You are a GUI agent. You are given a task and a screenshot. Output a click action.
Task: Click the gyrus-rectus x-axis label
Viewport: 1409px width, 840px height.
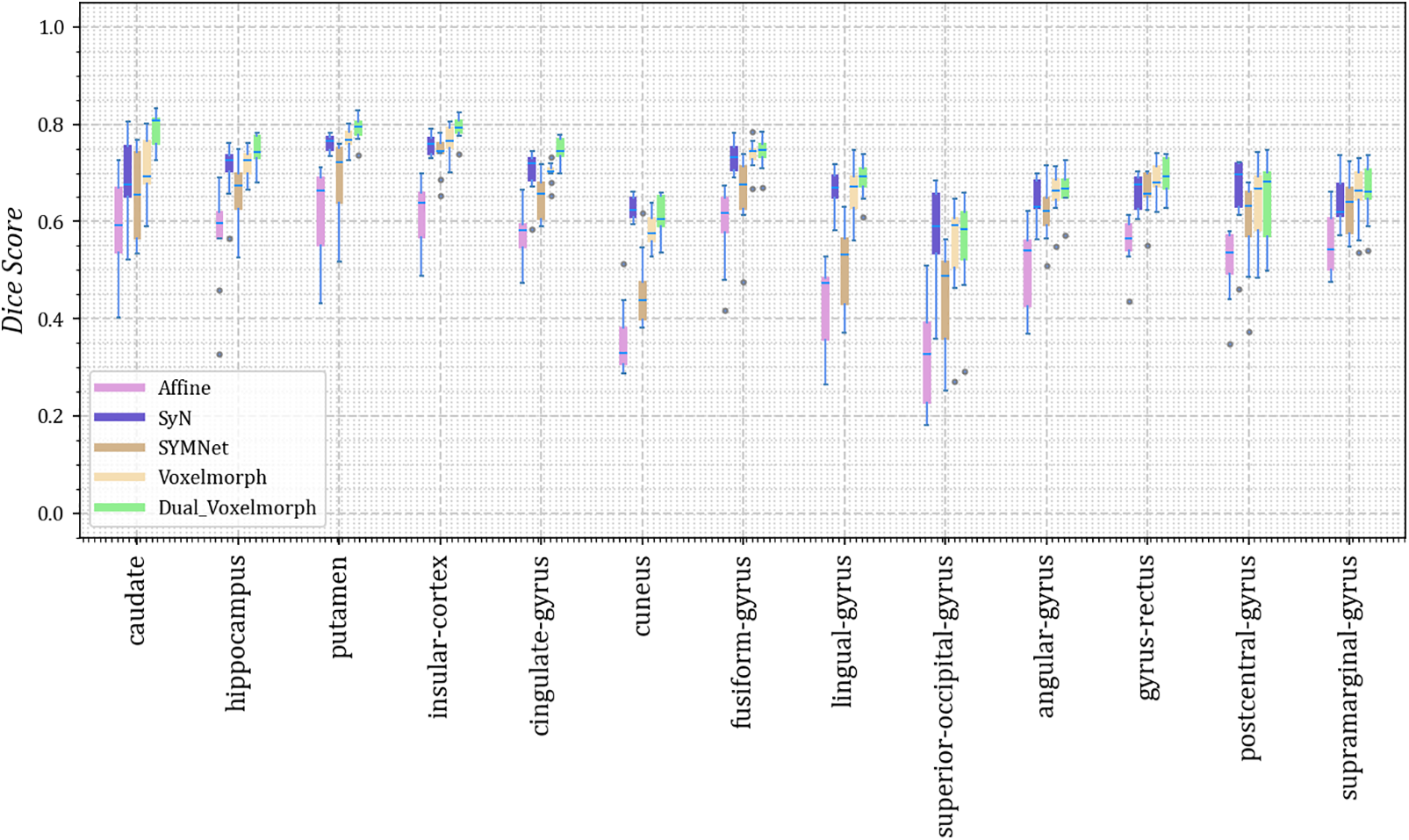pos(1147,627)
